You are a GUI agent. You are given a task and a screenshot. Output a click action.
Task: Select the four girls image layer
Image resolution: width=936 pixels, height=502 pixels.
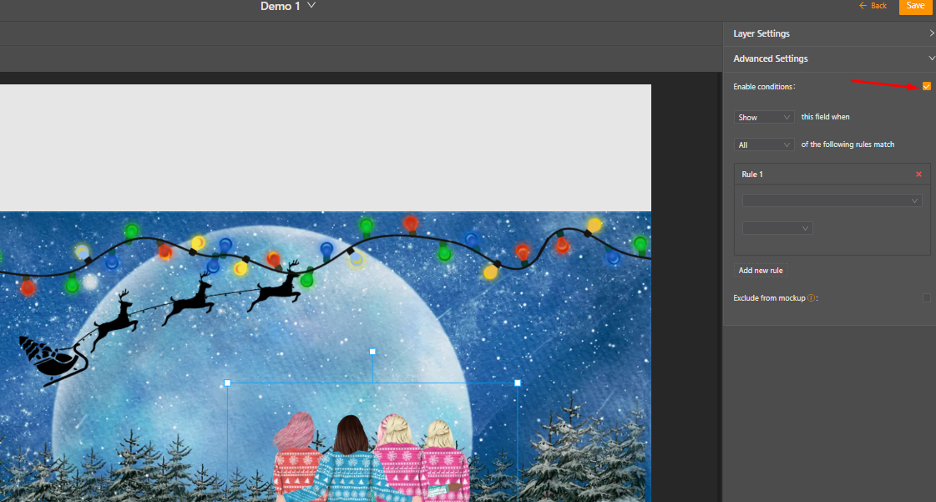coord(371,457)
